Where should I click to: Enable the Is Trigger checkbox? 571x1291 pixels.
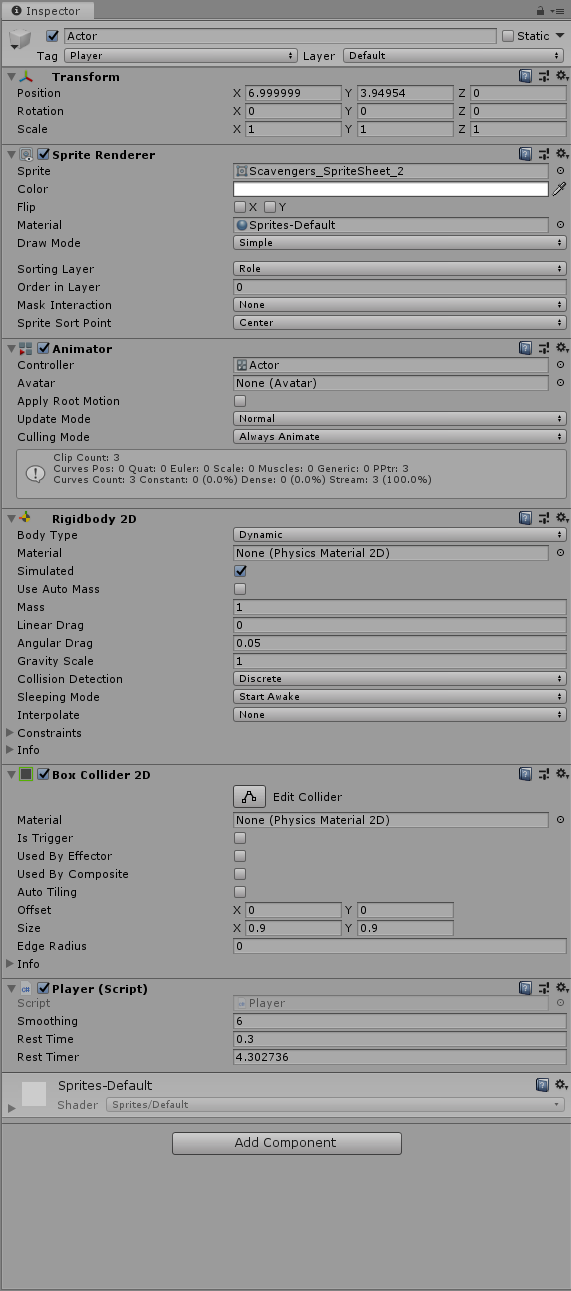point(240,838)
